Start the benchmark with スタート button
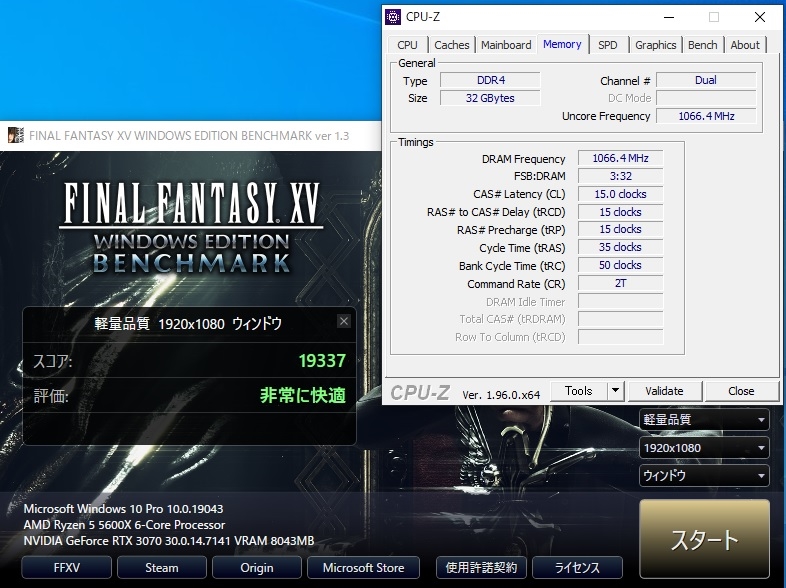Screen dimensions: 786x588 click(x=704, y=539)
